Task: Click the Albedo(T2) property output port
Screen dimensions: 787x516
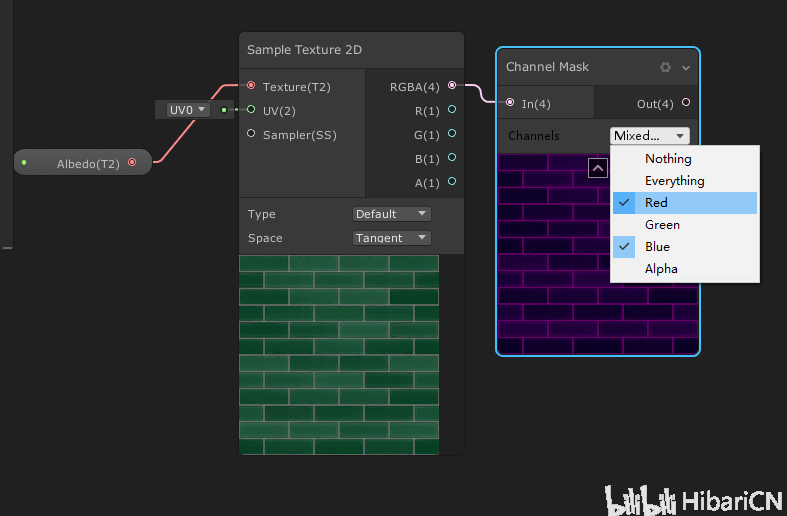Action: [x=132, y=162]
